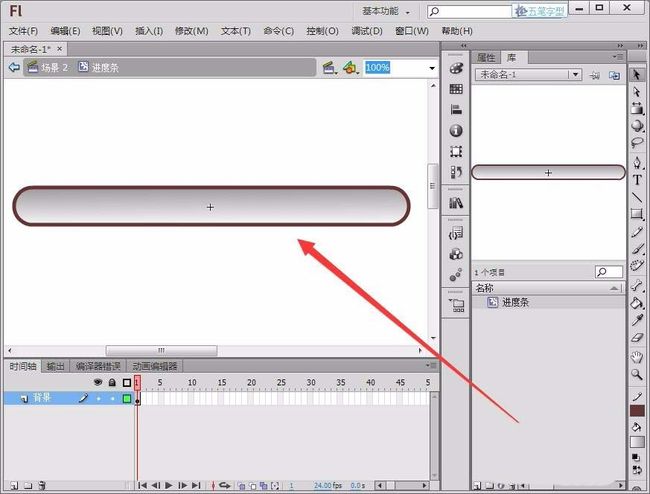Click the Edit Symbols icon

pyautogui.click(x=350, y=68)
